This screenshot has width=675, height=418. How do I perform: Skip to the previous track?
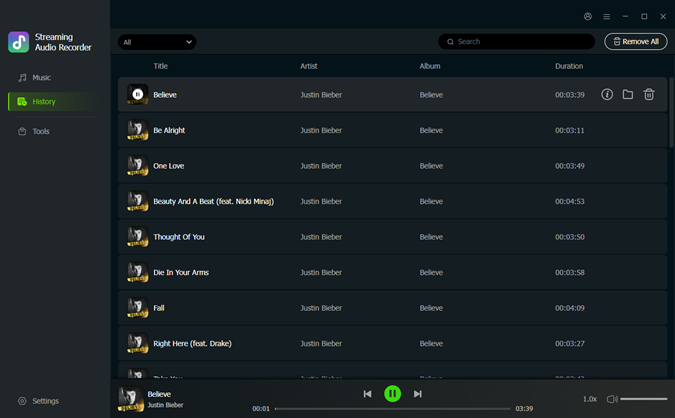(x=367, y=394)
